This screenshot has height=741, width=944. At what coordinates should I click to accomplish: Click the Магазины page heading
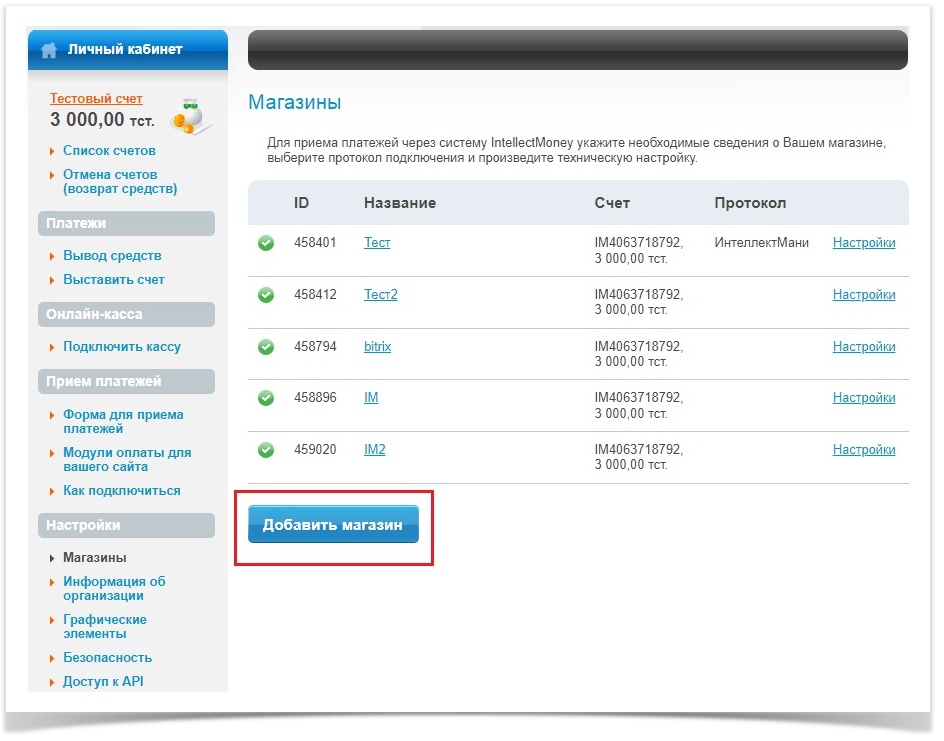click(x=294, y=102)
